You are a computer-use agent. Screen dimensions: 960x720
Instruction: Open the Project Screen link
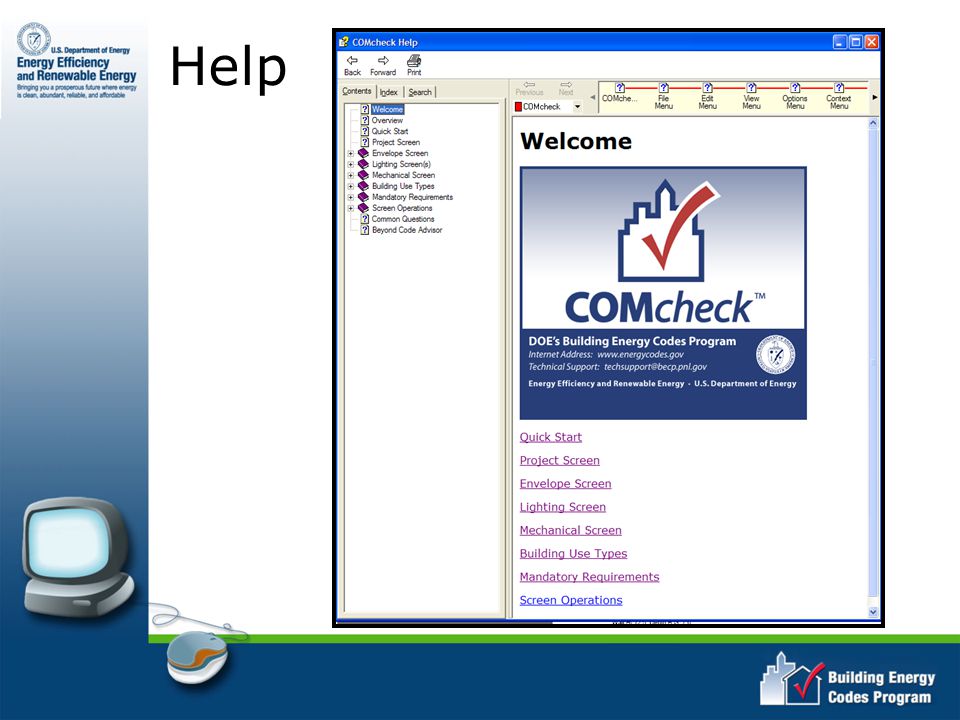tap(560, 460)
